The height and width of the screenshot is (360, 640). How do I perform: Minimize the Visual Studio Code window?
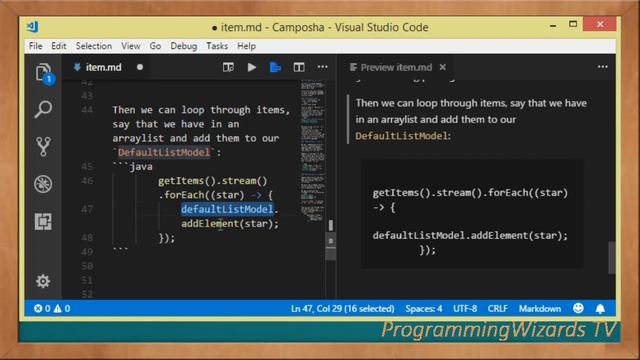point(553,25)
